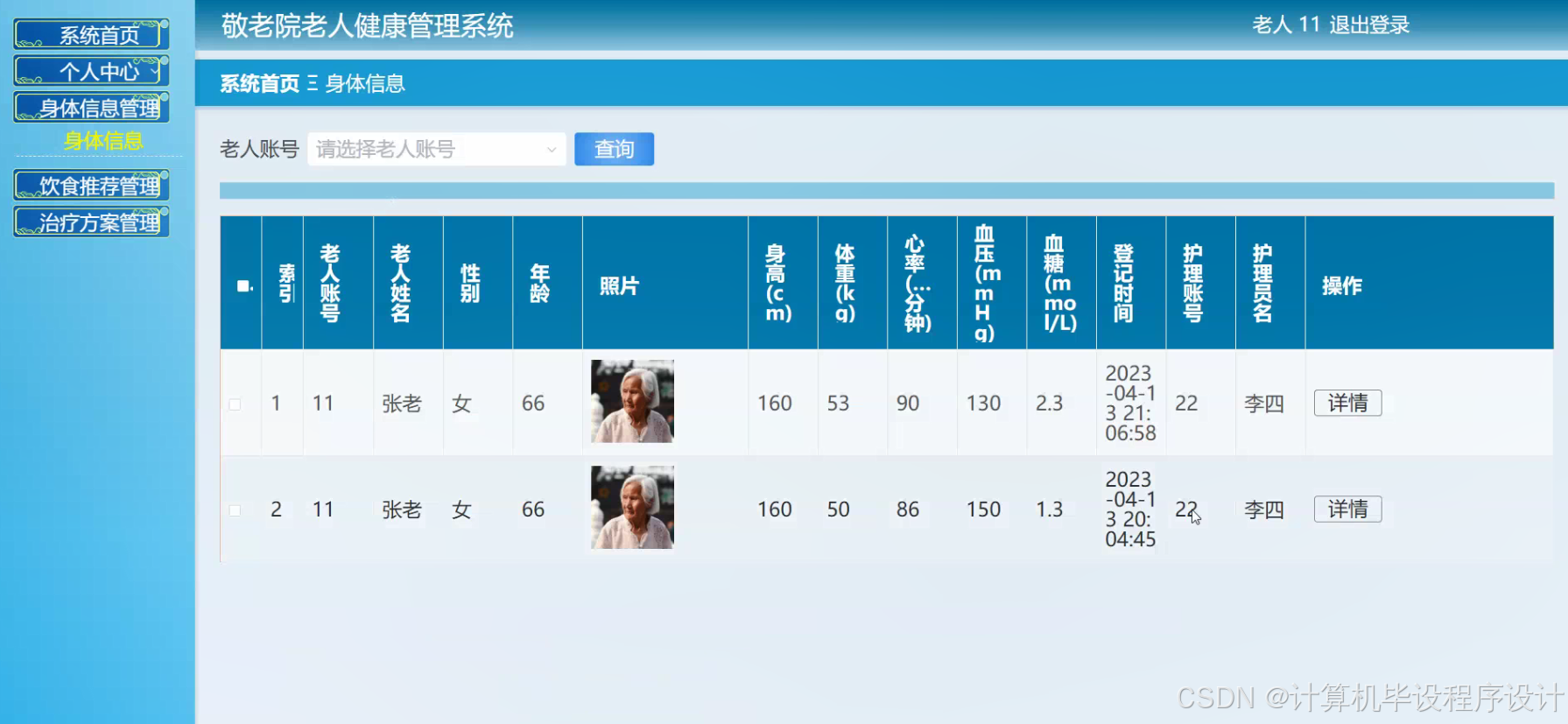Open the 治疗方案管理 menu

coord(91,222)
